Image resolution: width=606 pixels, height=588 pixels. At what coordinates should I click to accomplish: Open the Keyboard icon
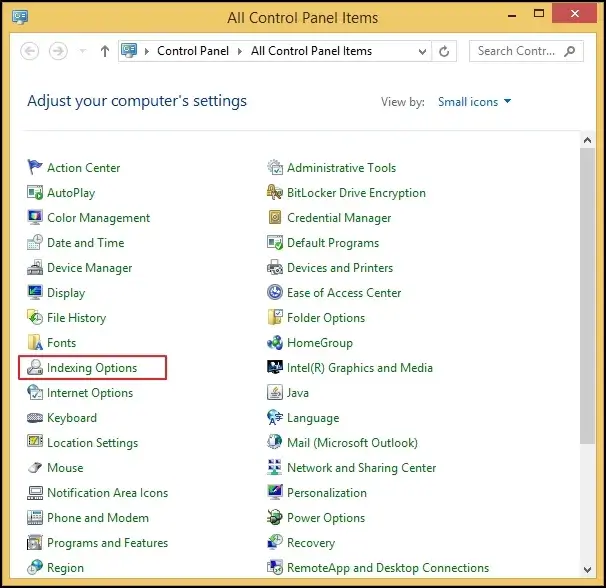coord(35,418)
